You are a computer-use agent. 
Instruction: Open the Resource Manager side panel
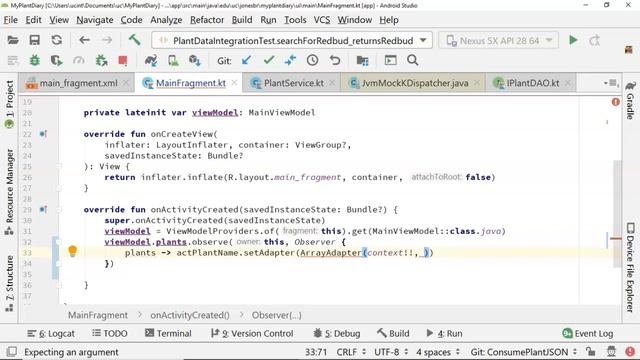pos(9,191)
